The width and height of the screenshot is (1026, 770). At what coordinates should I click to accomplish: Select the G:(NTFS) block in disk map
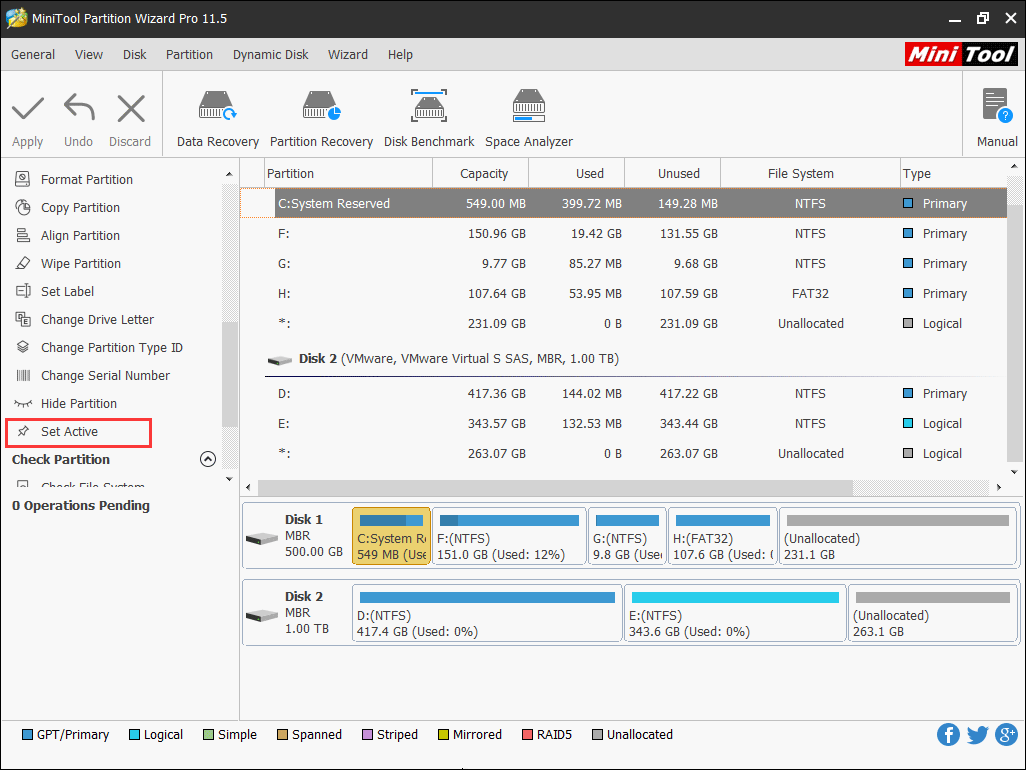point(627,538)
